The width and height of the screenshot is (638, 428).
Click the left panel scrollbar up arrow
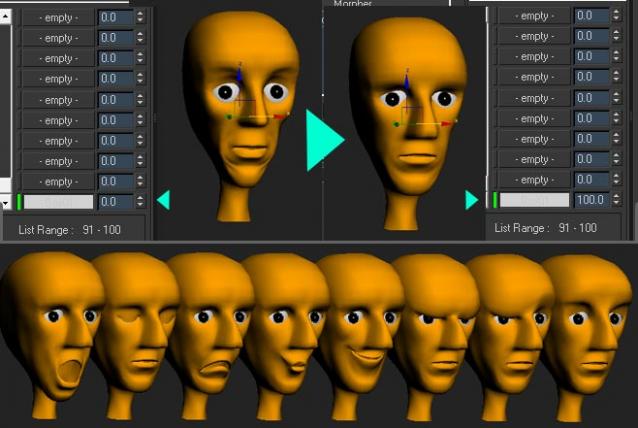(x=6, y=16)
